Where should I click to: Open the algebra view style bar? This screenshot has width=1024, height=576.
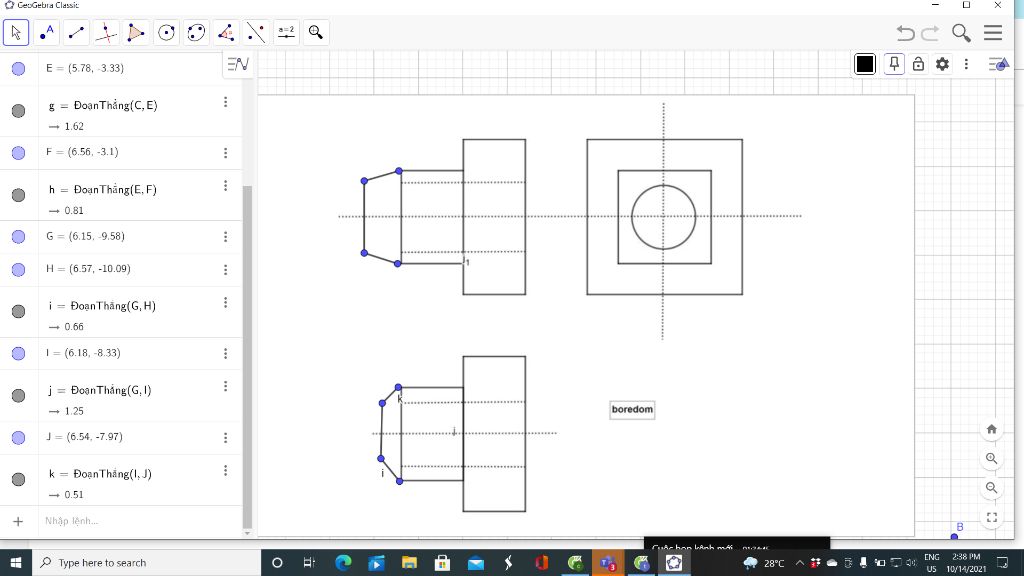click(x=238, y=64)
